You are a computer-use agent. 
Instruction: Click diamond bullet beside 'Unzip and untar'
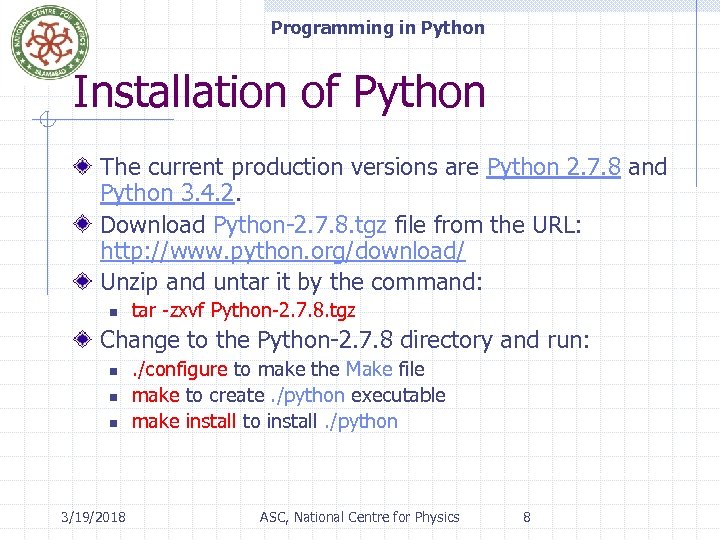83,281
